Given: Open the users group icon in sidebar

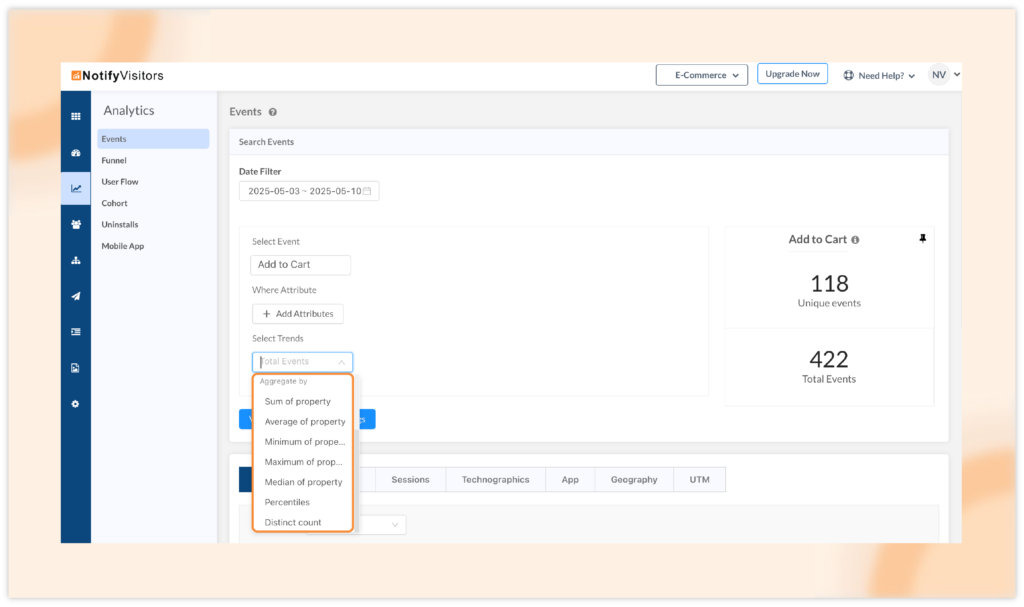Looking at the screenshot, I should pyautogui.click(x=76, y=224).
